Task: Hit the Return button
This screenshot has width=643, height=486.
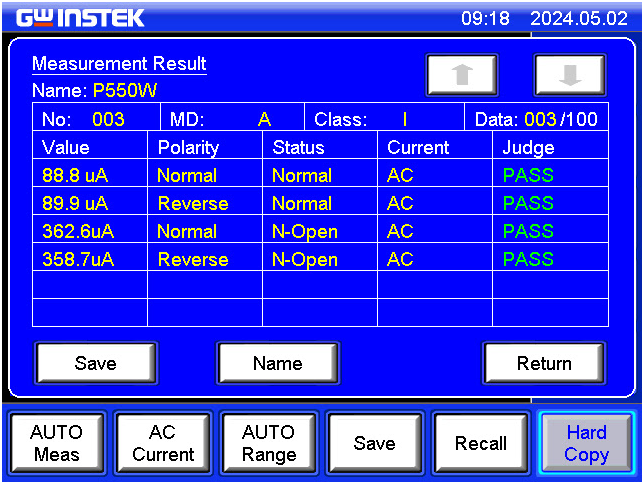Action: click(544, 363)
